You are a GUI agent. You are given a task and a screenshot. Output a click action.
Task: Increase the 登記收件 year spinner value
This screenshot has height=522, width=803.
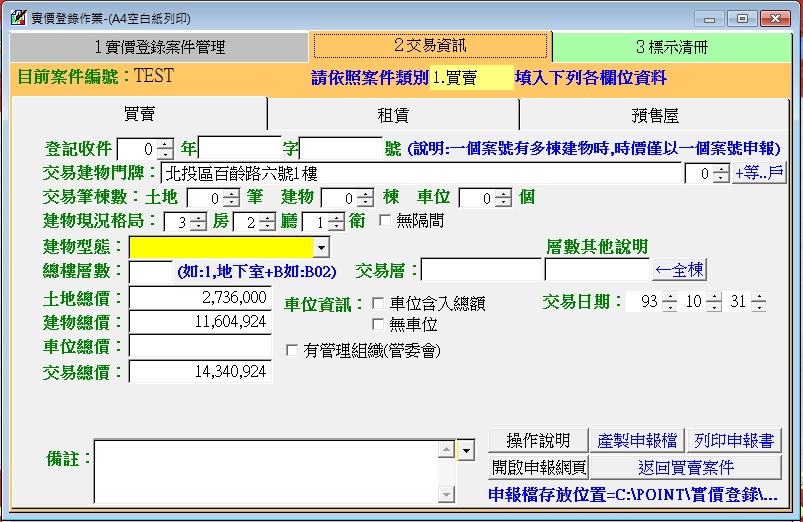(x=166, y=144)
